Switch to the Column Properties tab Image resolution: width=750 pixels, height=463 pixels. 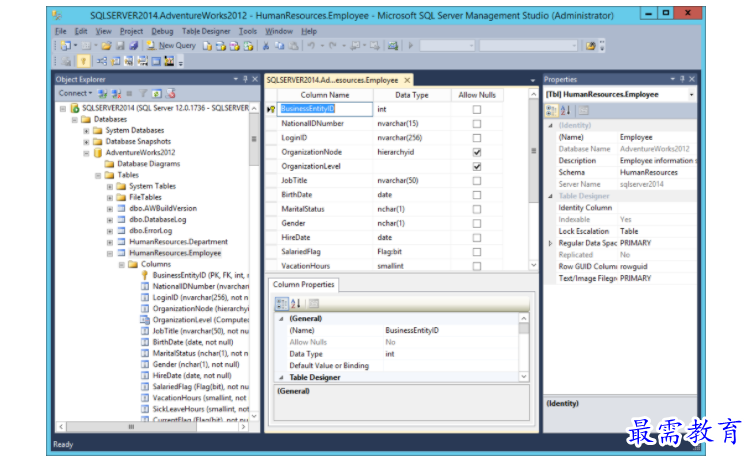coord(304,285)
